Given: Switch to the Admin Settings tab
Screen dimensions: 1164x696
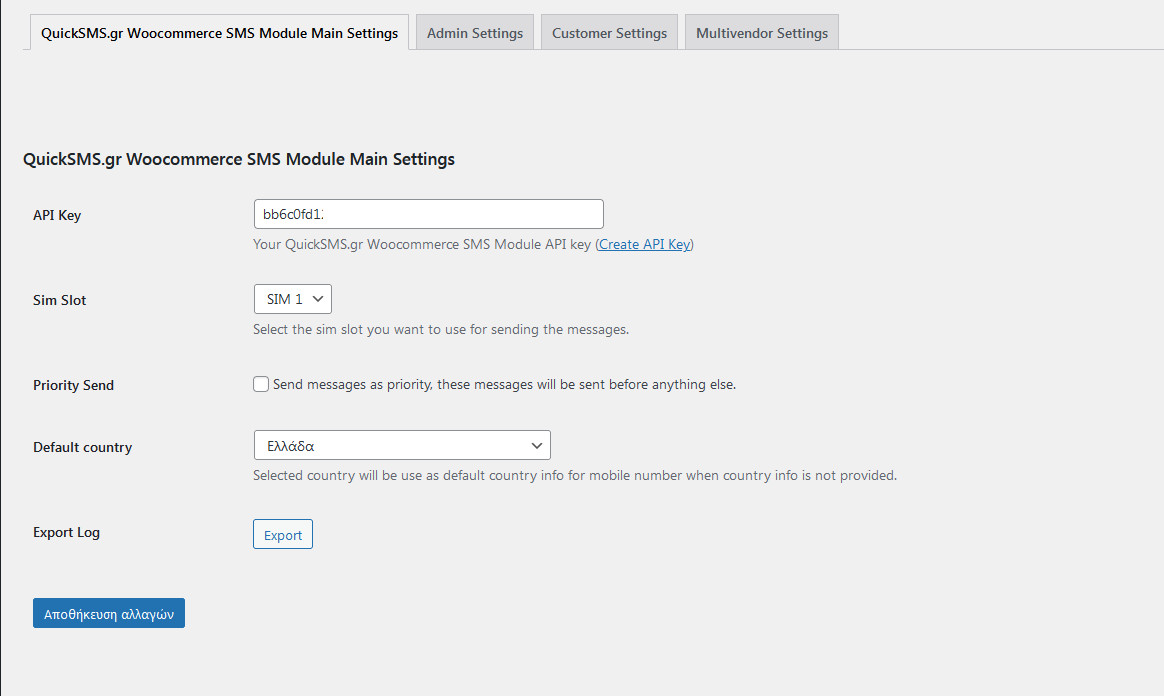Looking at the screenshot, I should [x=474, y=33].
